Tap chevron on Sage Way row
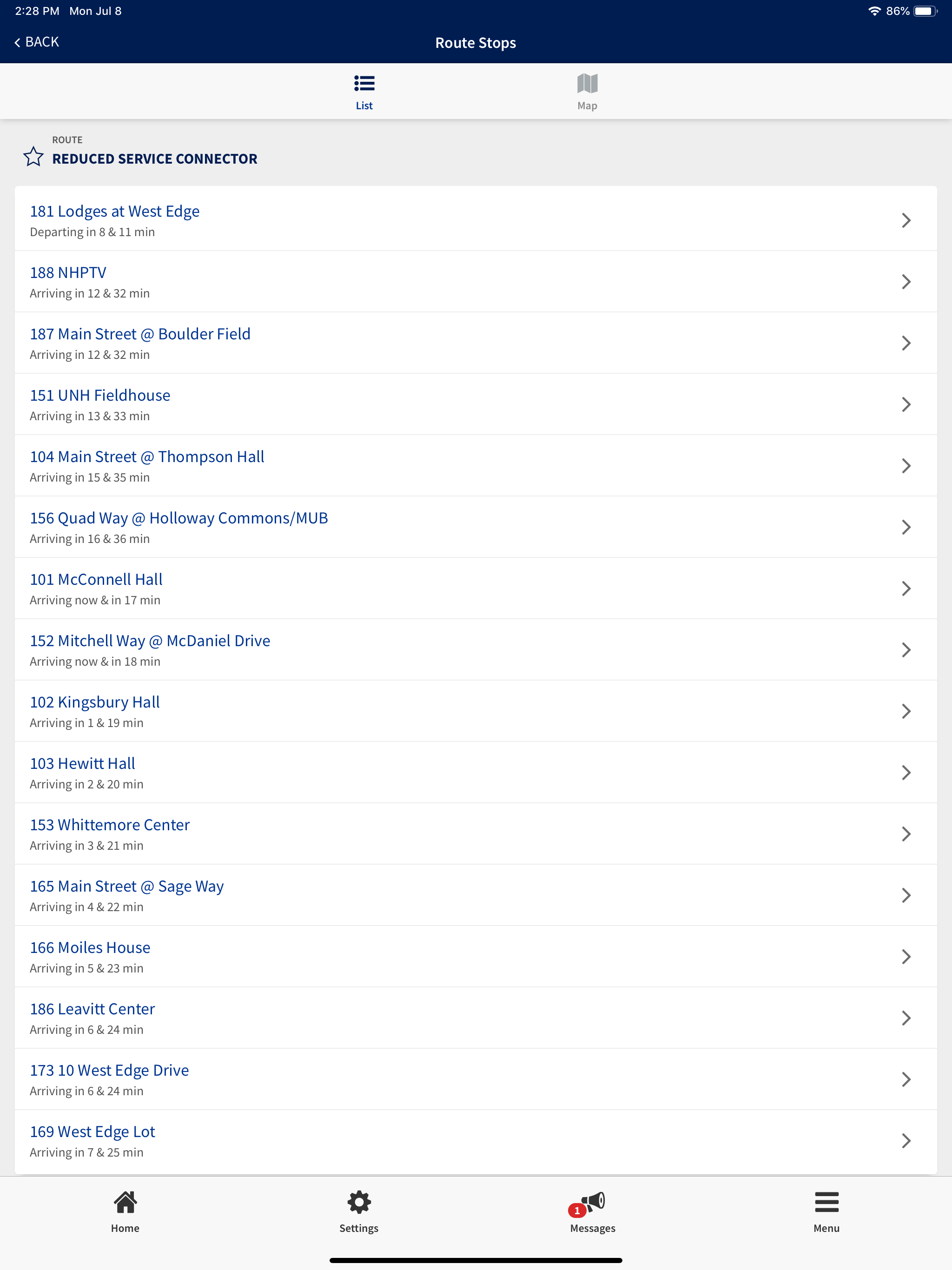Screen dimensions: 952x1270 pyautogui.click(x=906, y=896)
